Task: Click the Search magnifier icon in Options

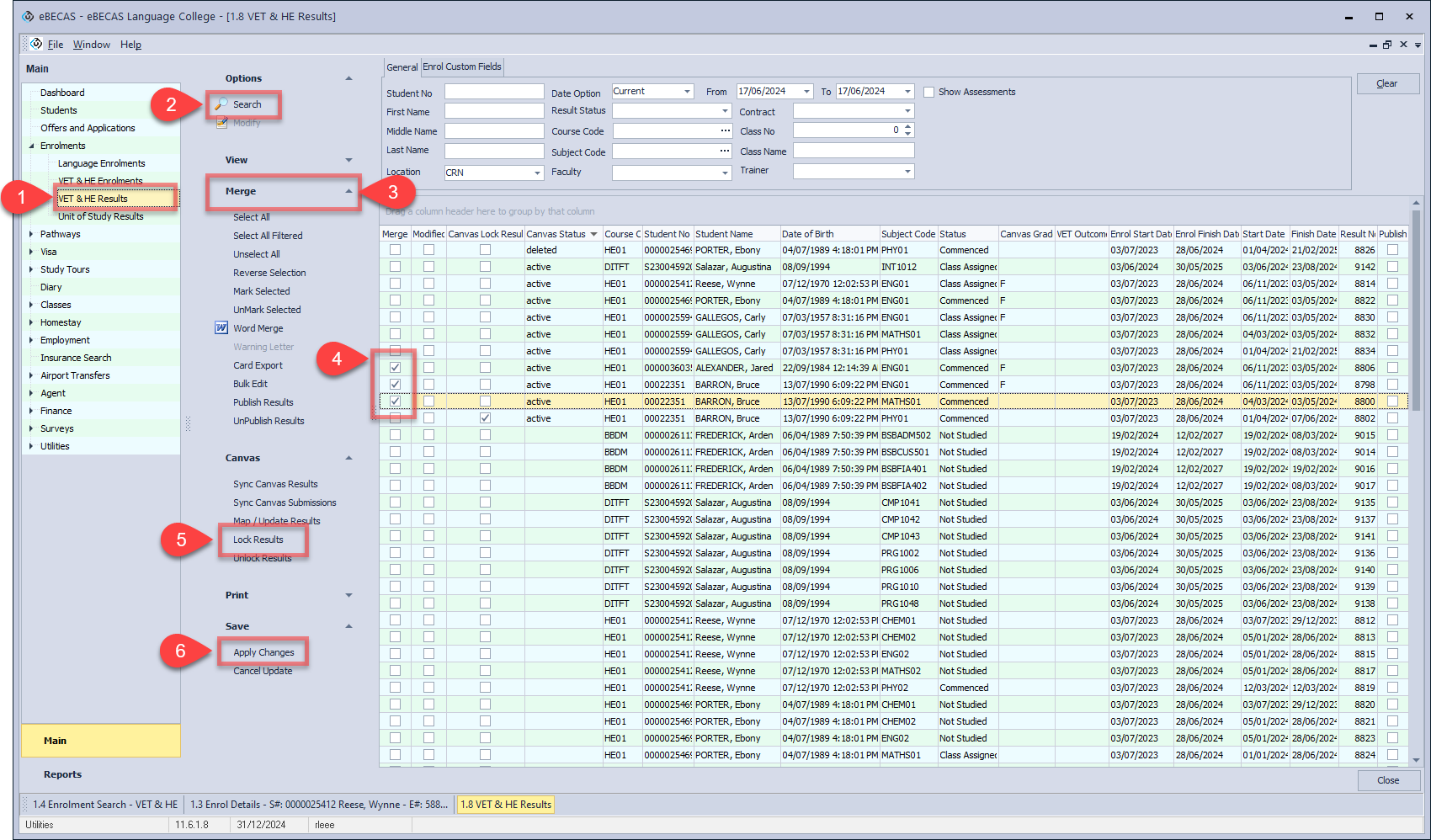Action: click(221, 104)
